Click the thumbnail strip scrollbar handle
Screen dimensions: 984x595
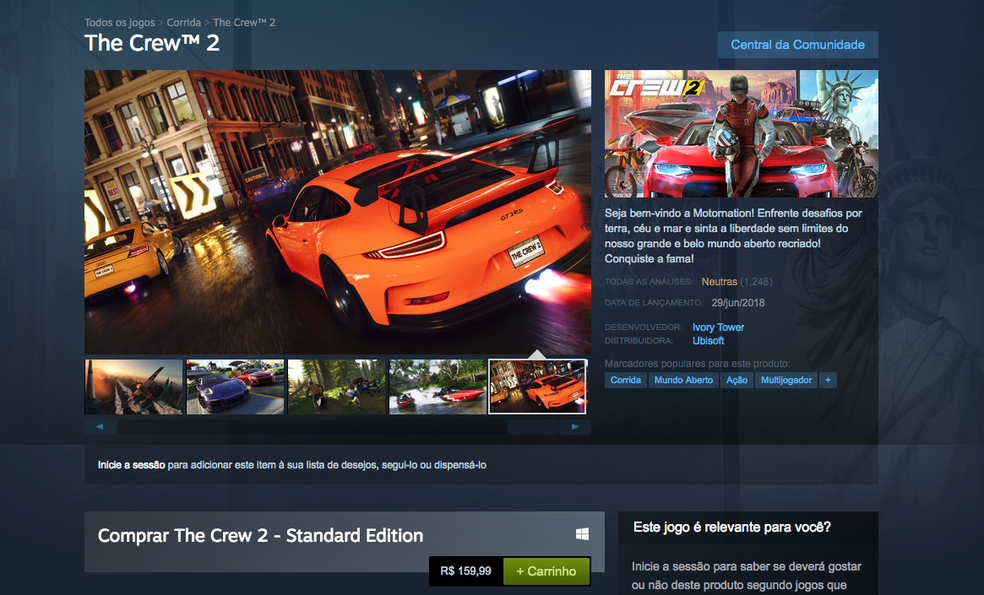[x=533, y=427]
